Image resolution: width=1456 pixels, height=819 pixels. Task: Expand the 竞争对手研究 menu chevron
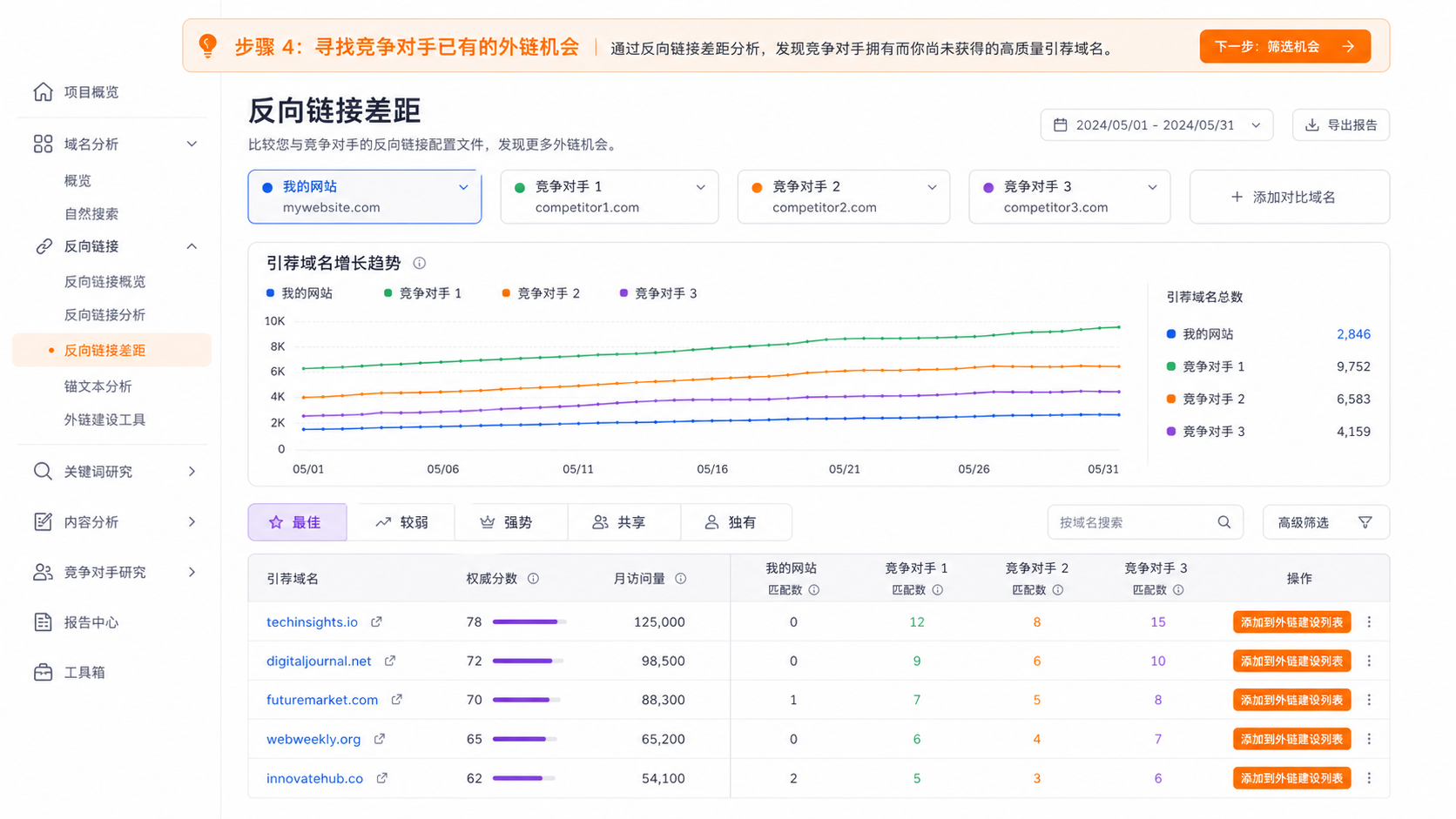pyautogui.click(x=192, y=572)
